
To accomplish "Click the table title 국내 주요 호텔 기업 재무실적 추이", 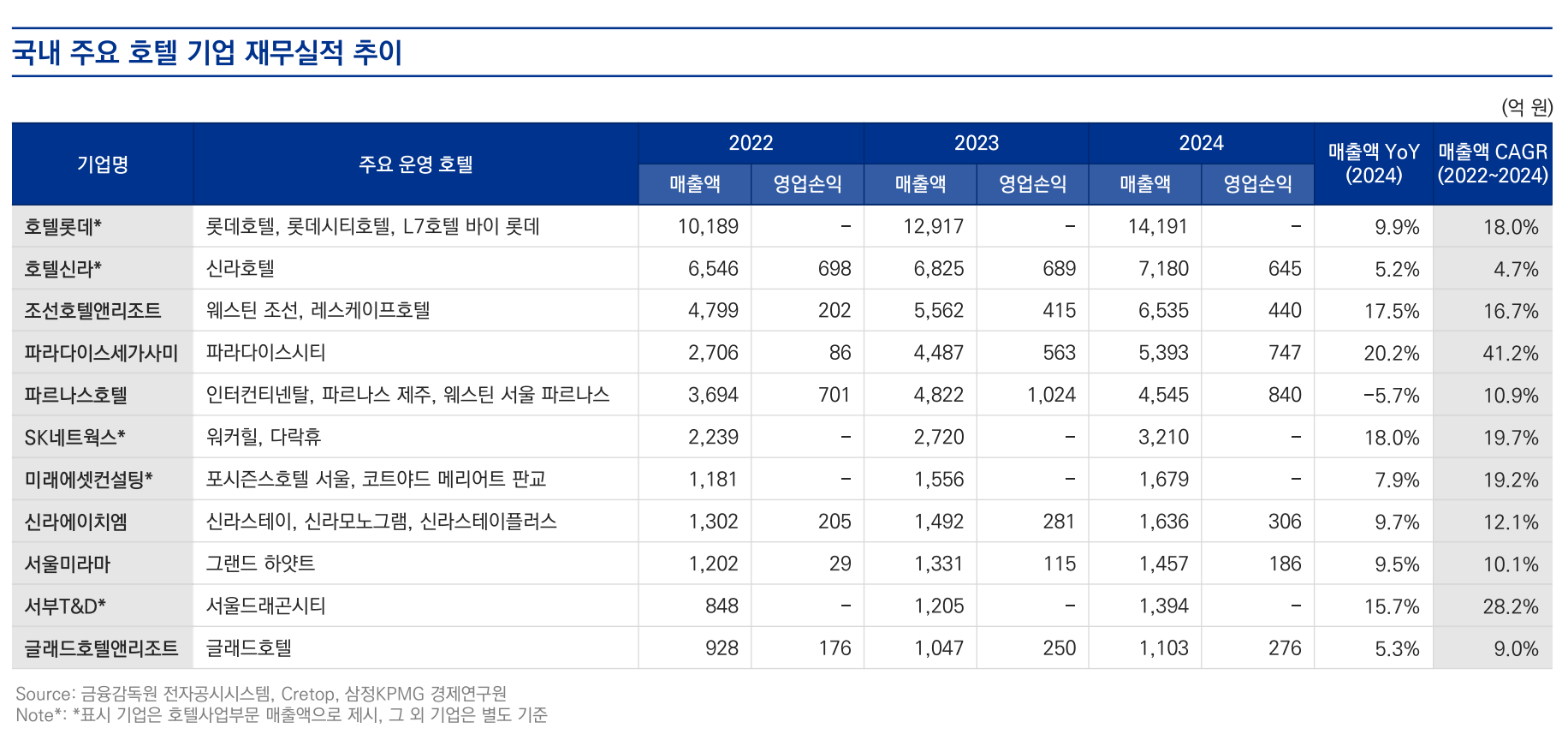I will coord(207,52).
